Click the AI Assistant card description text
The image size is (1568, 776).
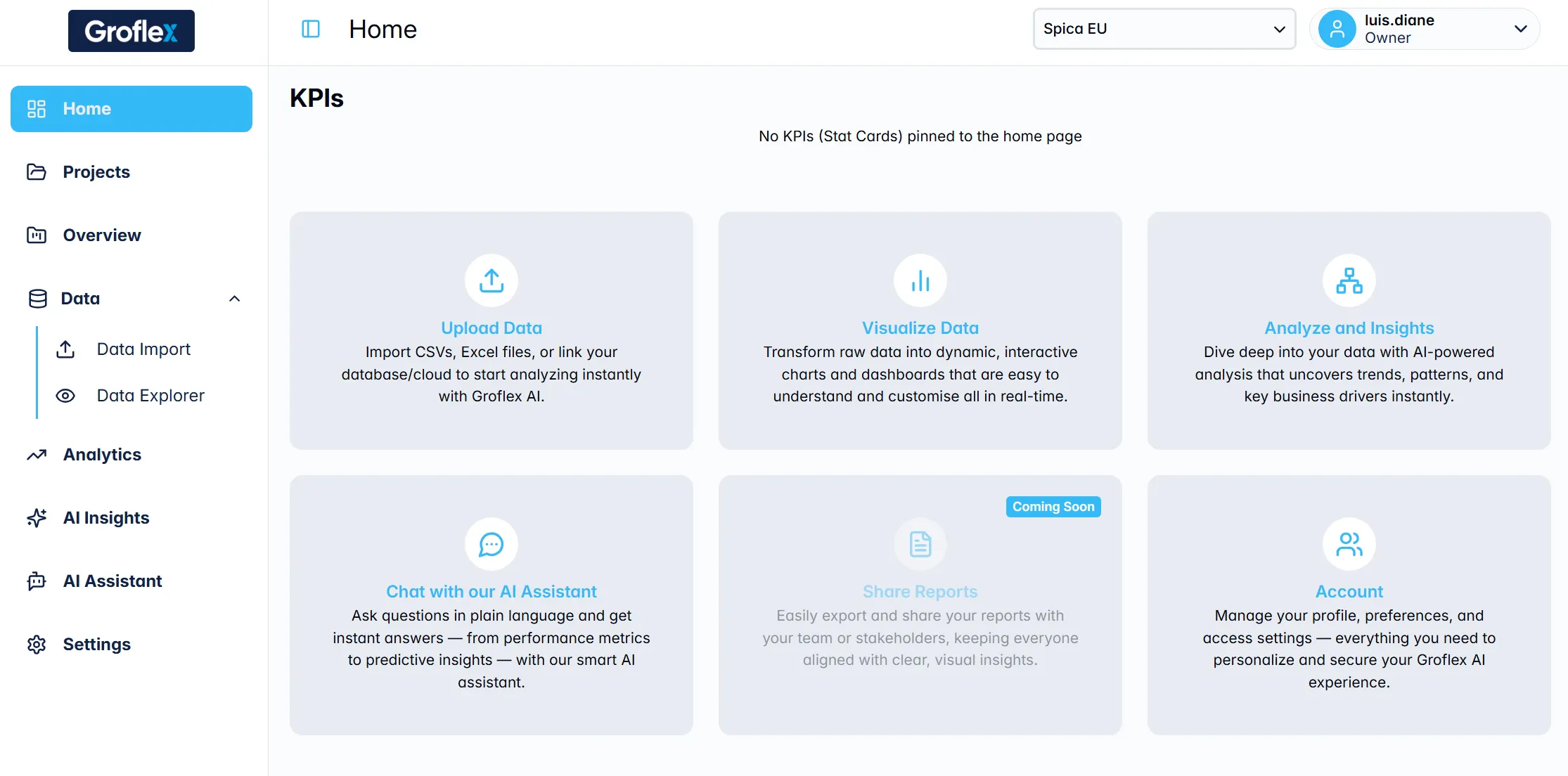(491, 649)
